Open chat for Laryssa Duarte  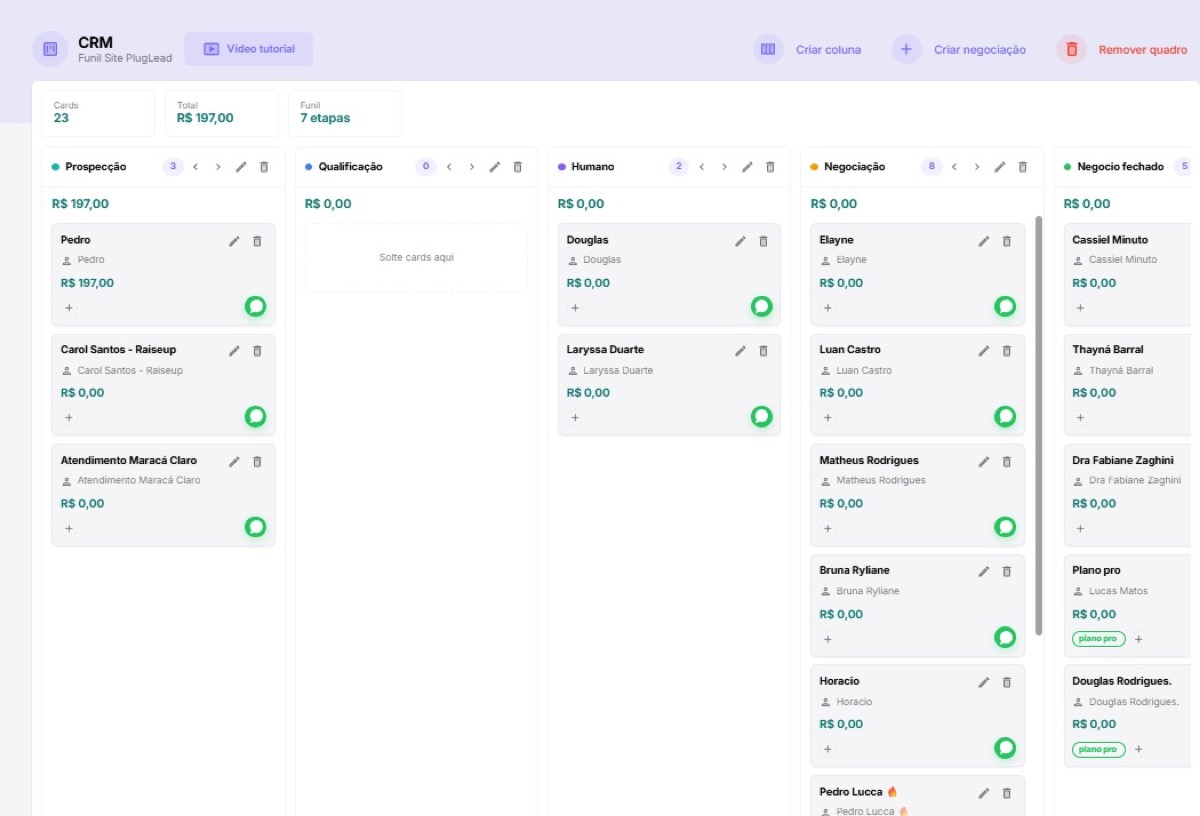(x=762, y=416)
